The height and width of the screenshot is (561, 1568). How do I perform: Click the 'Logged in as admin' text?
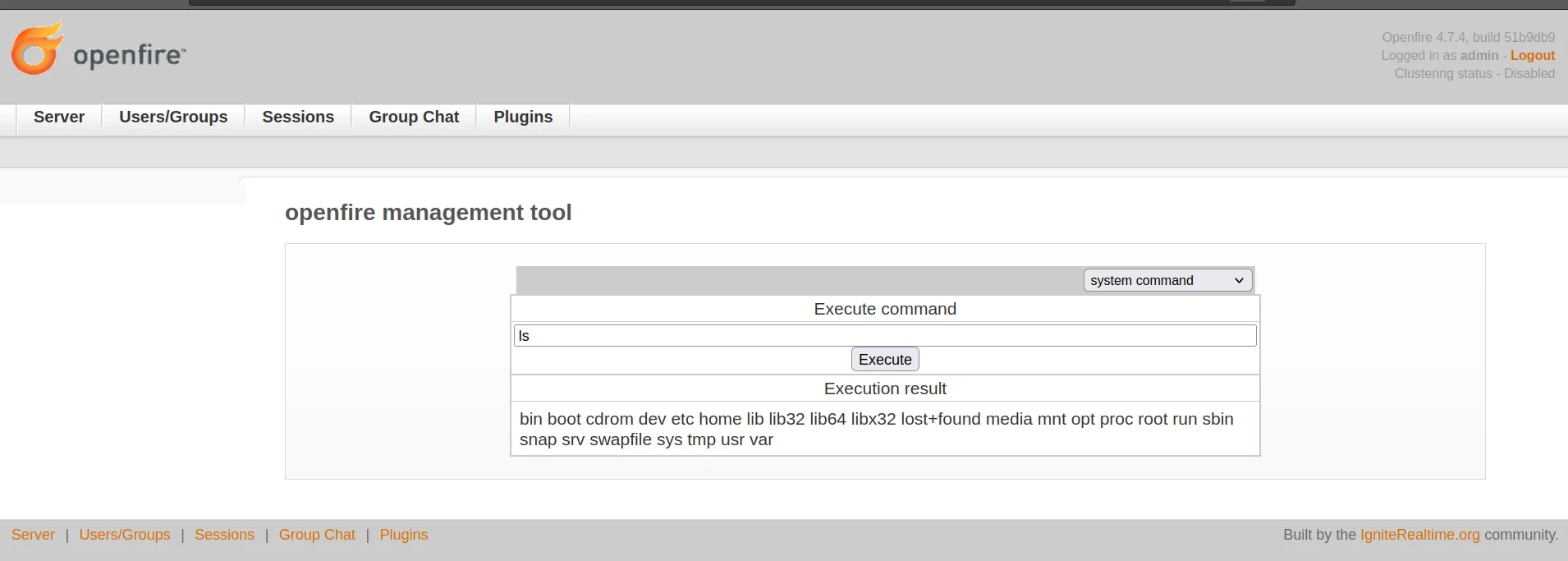click(x=1440, y=55)
